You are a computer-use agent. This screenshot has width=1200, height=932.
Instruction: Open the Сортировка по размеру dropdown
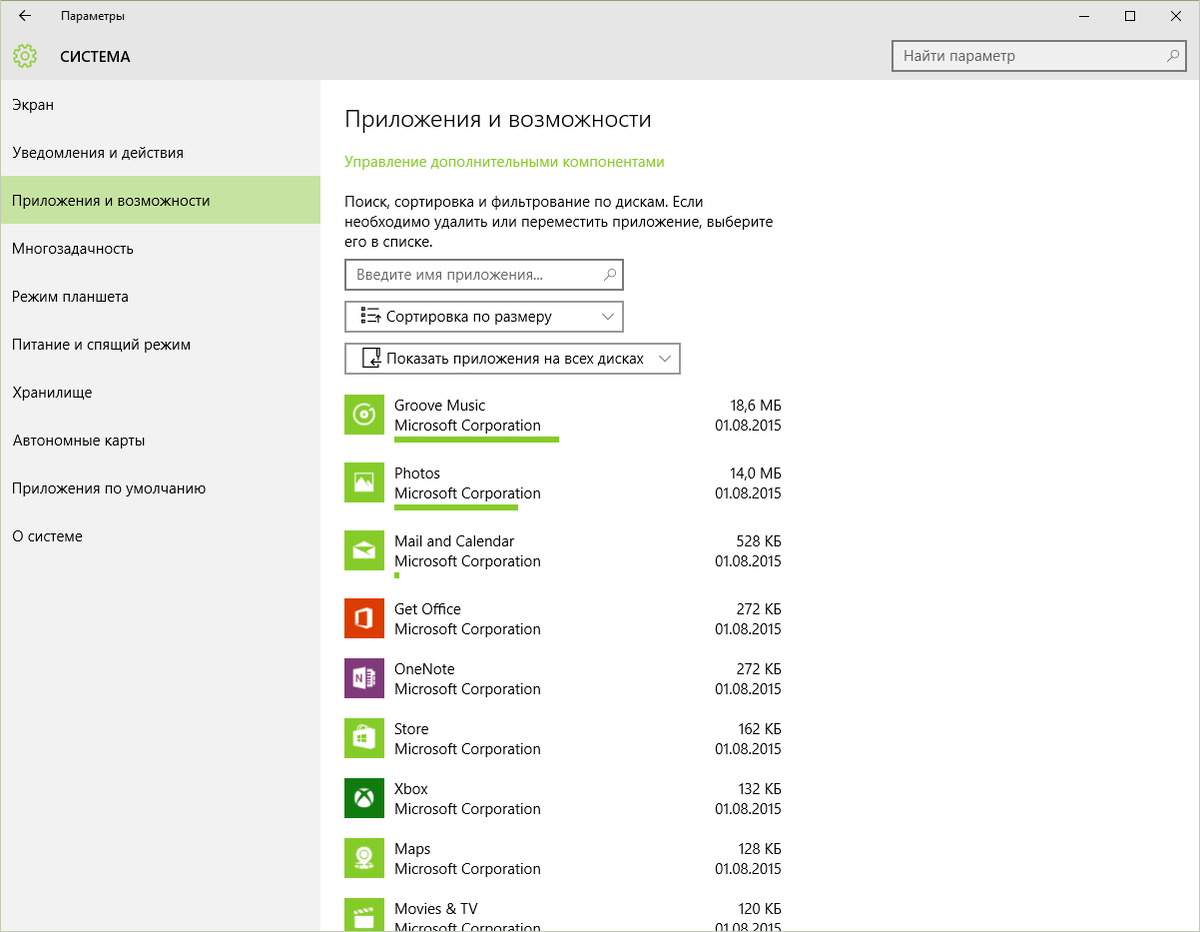point(484,317)
